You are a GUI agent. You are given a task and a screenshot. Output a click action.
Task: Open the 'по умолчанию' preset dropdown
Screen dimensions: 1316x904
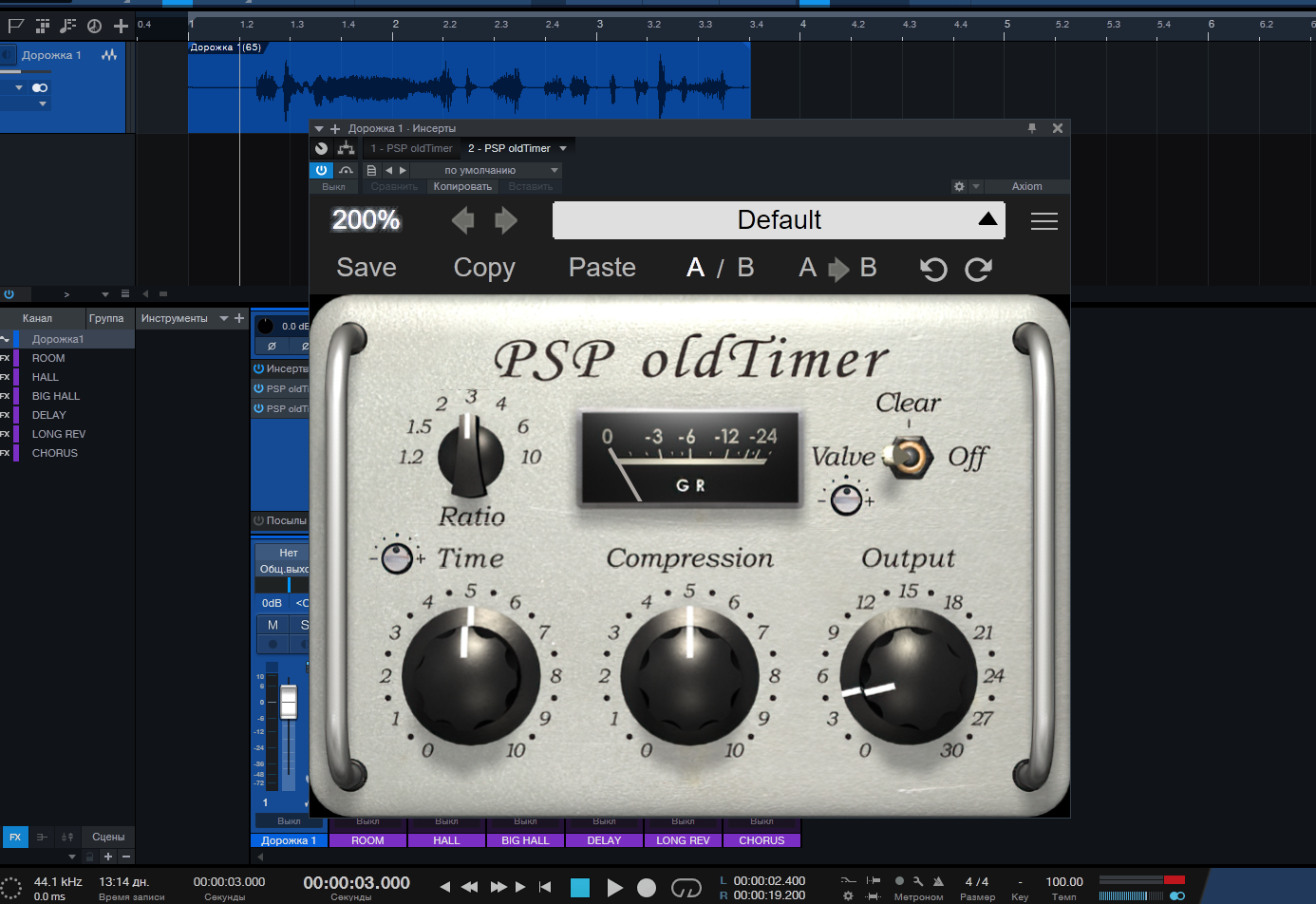[486, 170]
